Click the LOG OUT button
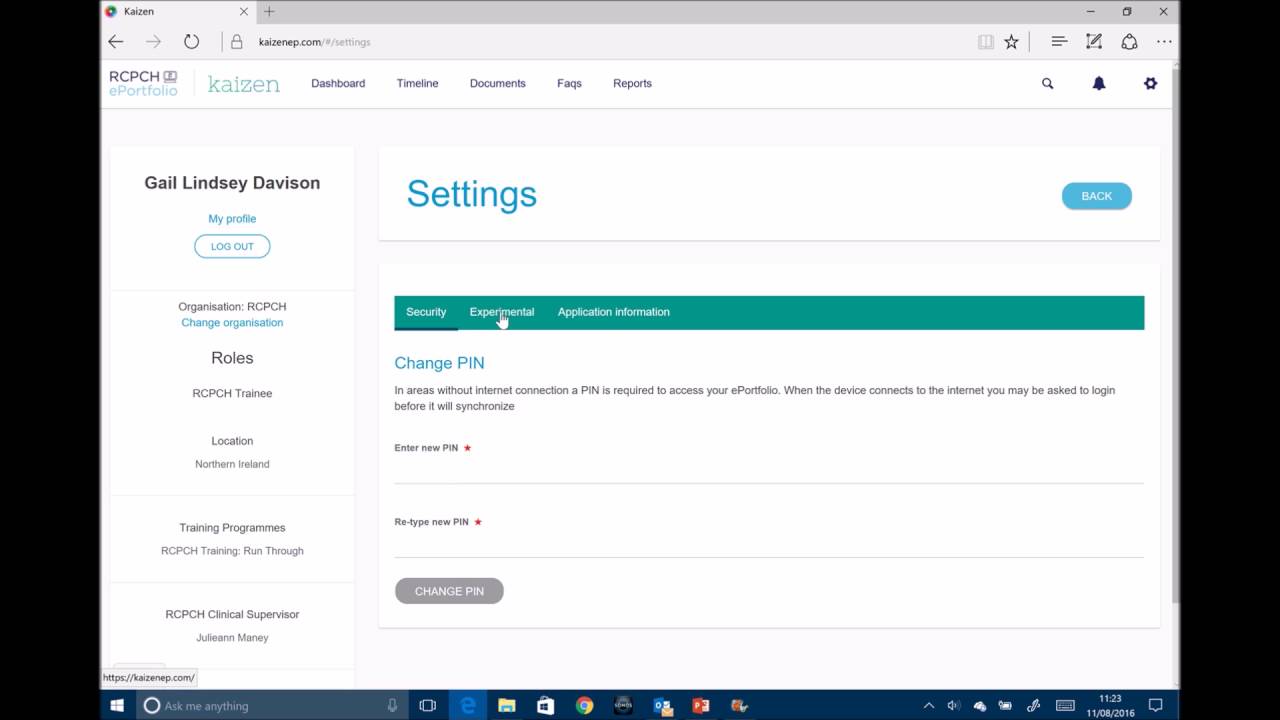 232,247
